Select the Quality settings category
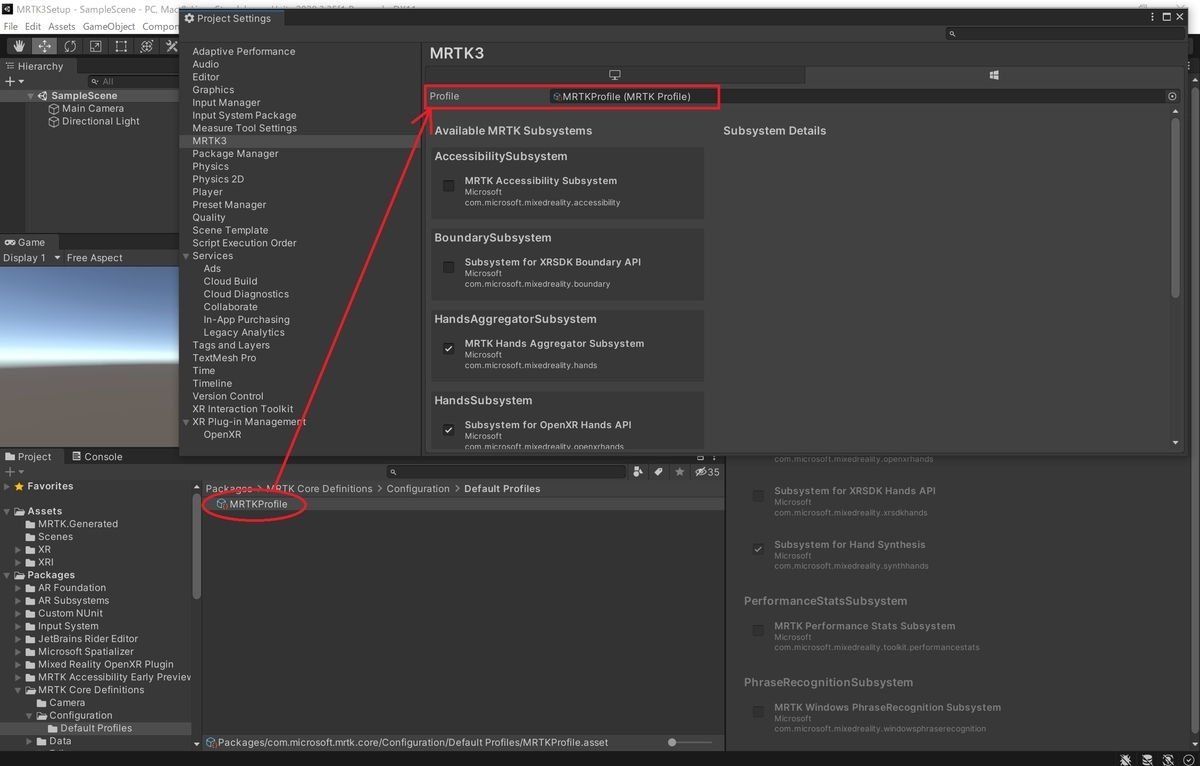Viewport: 1200px width, 766px height. 209,217
